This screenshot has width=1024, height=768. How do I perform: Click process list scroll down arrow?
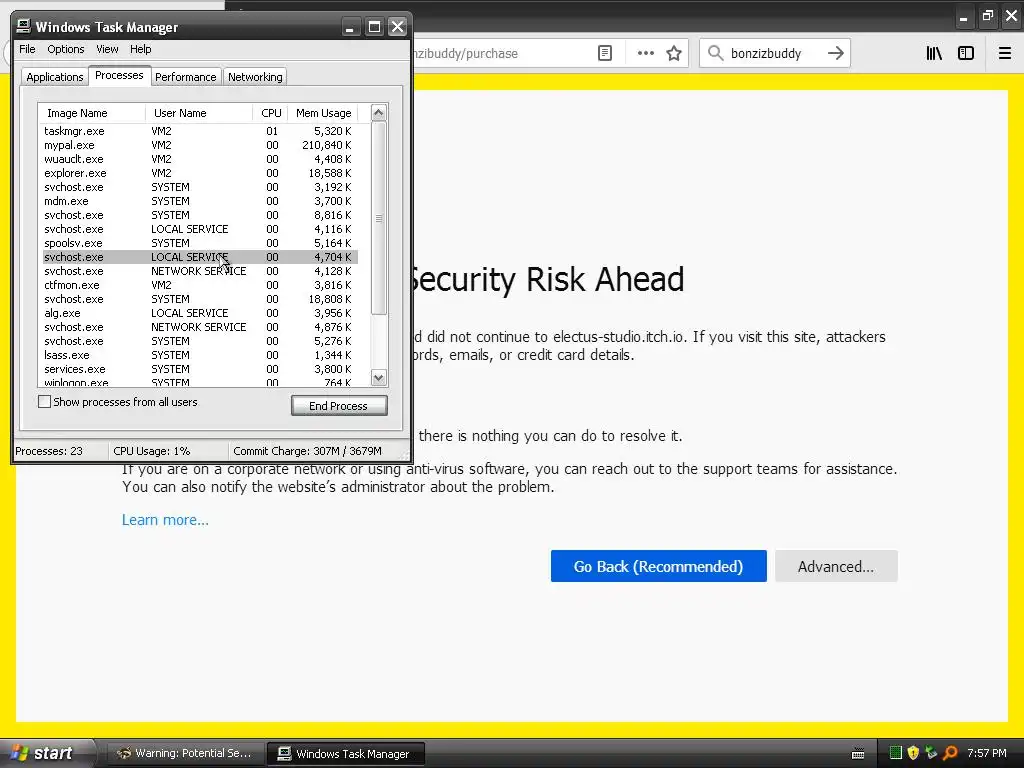click(379, 377)
